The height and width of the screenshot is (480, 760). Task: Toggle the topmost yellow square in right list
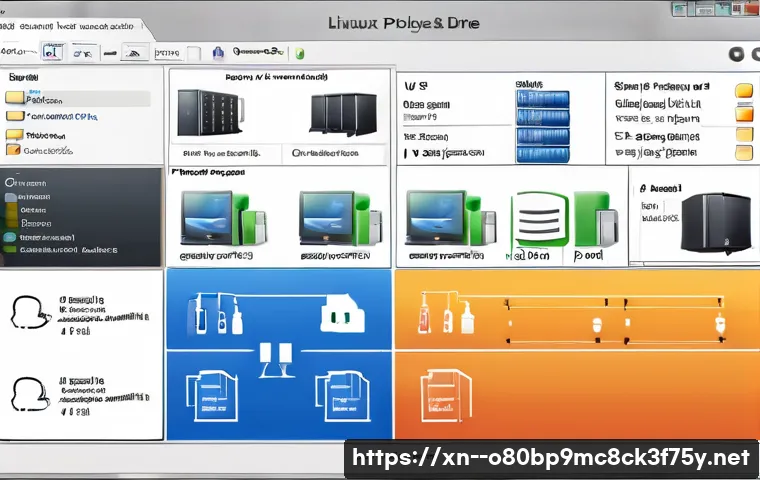click(x=745, y=91)
